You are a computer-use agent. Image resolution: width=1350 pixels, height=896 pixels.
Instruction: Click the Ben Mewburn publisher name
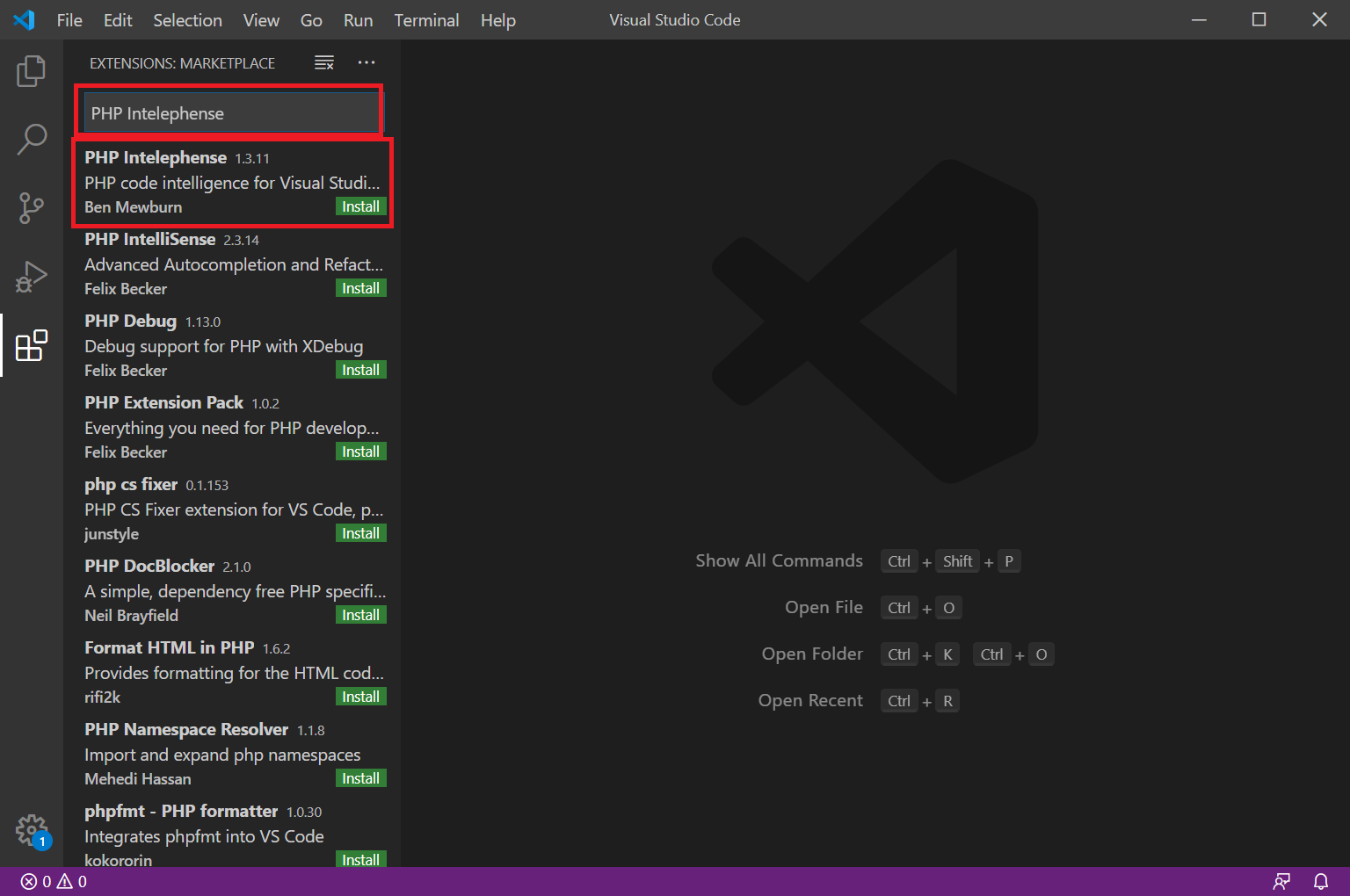[134, 207]
